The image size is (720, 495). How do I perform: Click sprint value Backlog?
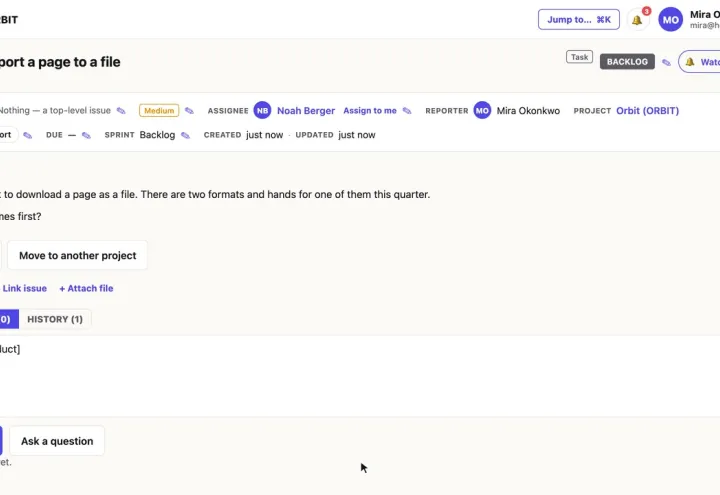coord(157,135)
